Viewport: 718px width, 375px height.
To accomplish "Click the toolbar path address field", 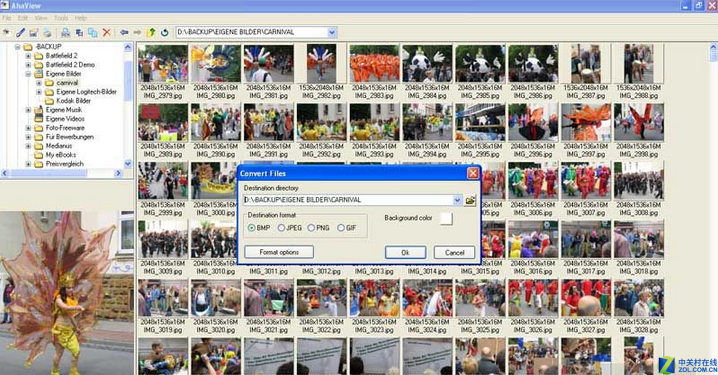I will click(251, 32).
